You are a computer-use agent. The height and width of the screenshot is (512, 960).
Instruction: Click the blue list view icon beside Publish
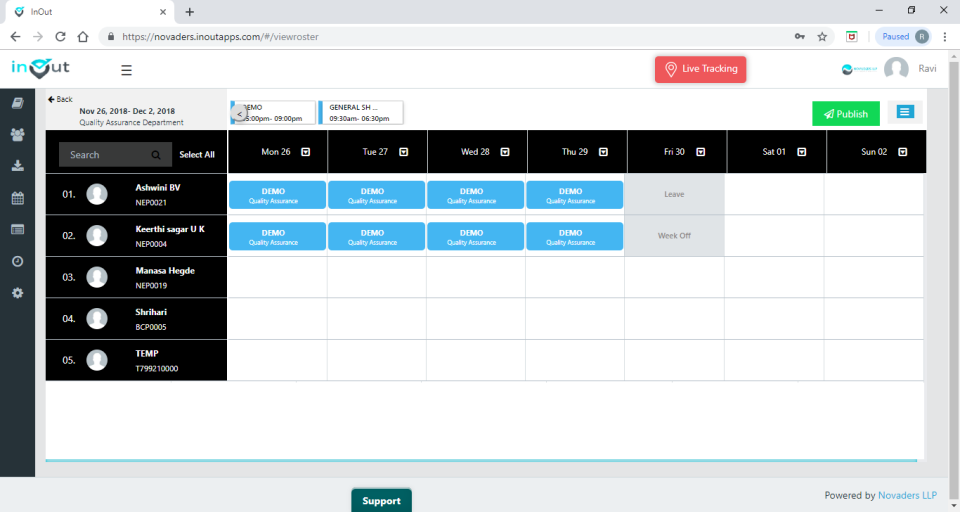pos(905,112)
